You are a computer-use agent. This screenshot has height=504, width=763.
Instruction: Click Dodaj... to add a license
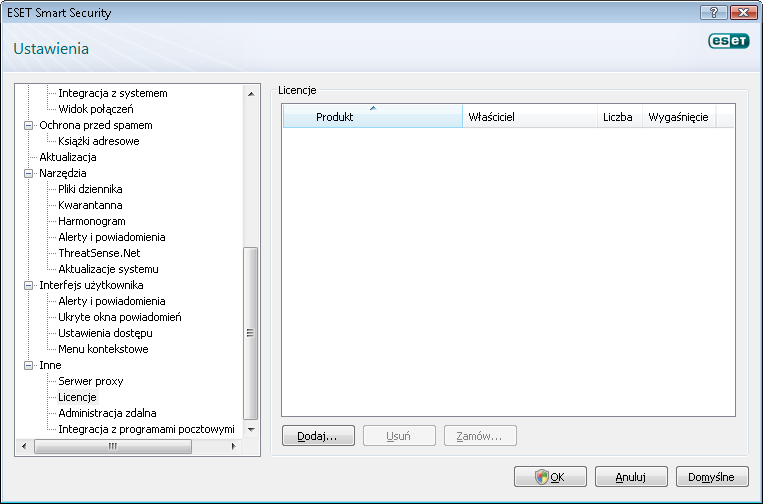[318, 436]
